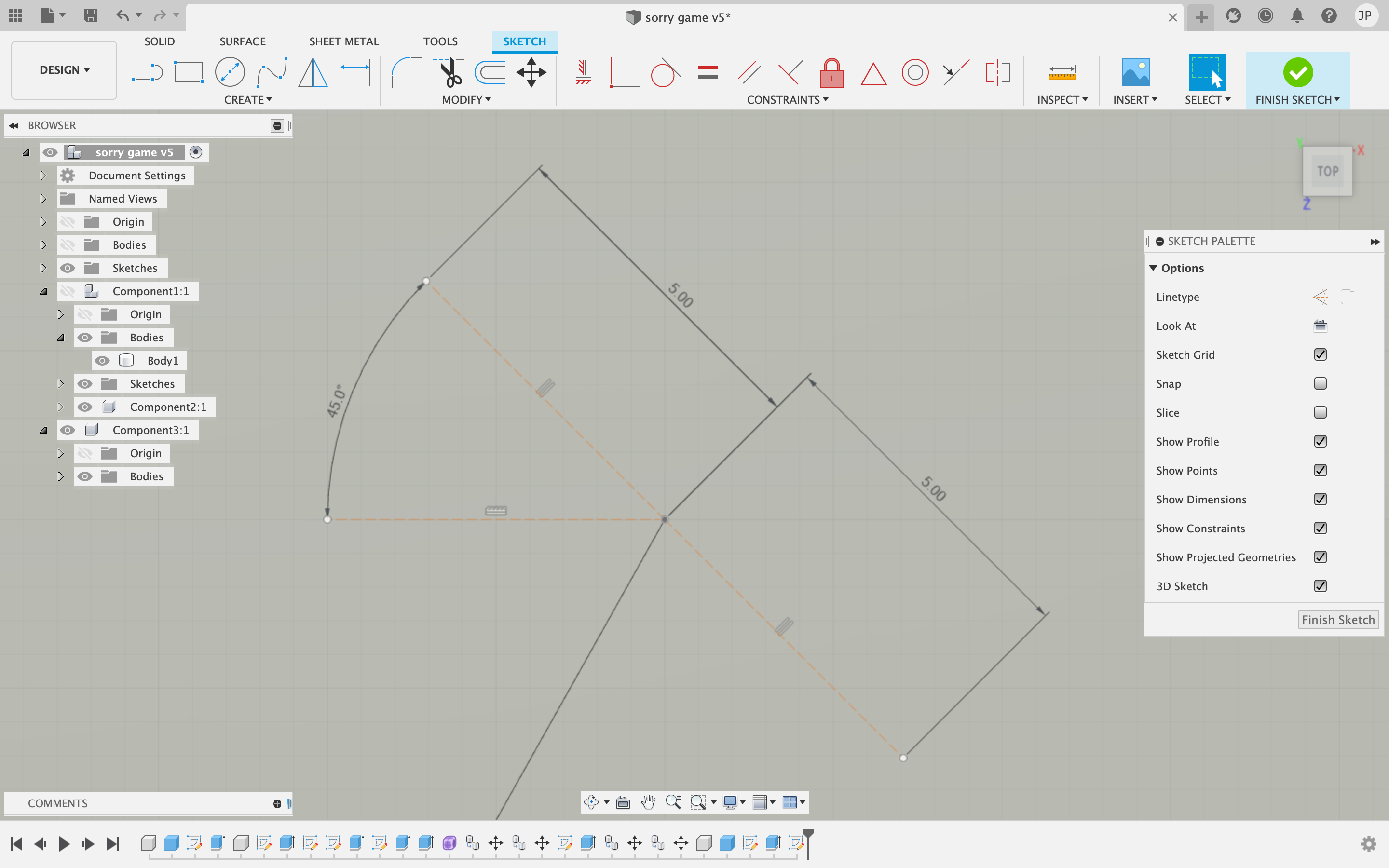Screen dimensions: 1389x868
Task: Toggle the Slice checkbox in Sketch Palette
Action: pyautogui.click(x=1320, y=412)
